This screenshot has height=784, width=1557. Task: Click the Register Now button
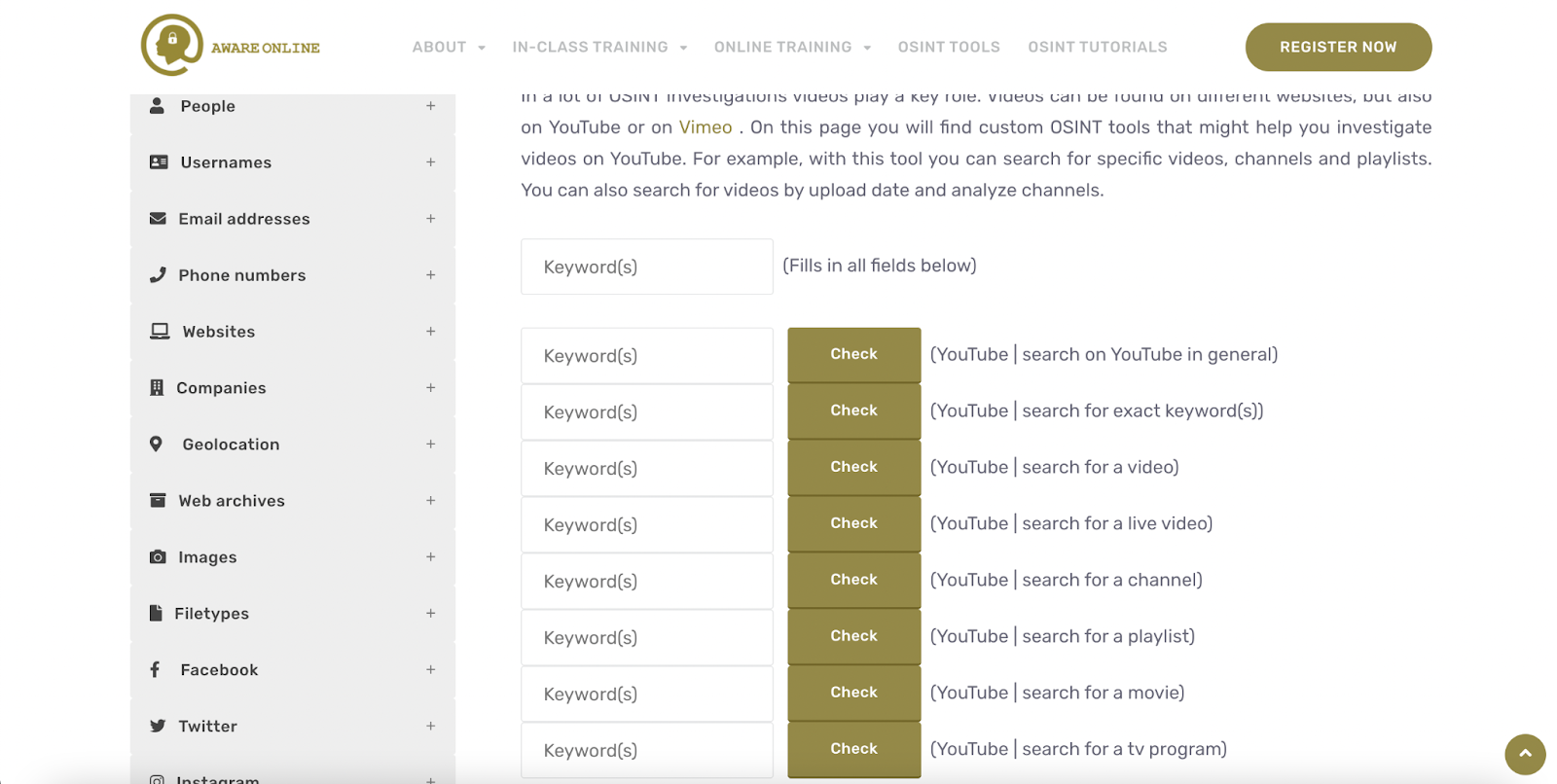(x=1338, y=47)
